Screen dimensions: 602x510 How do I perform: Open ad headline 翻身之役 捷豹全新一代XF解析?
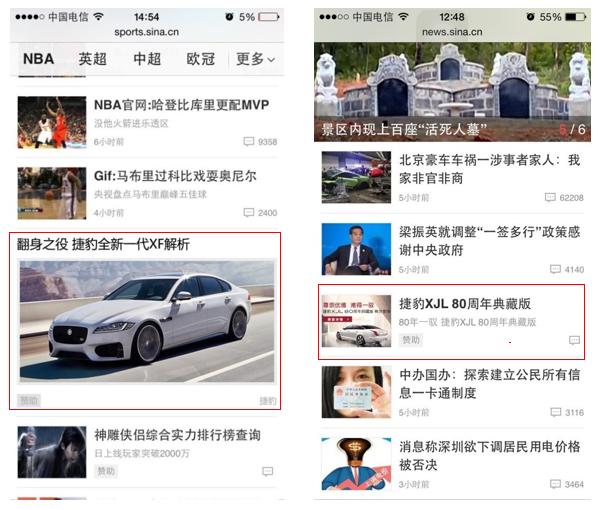[x=103, y=244]
